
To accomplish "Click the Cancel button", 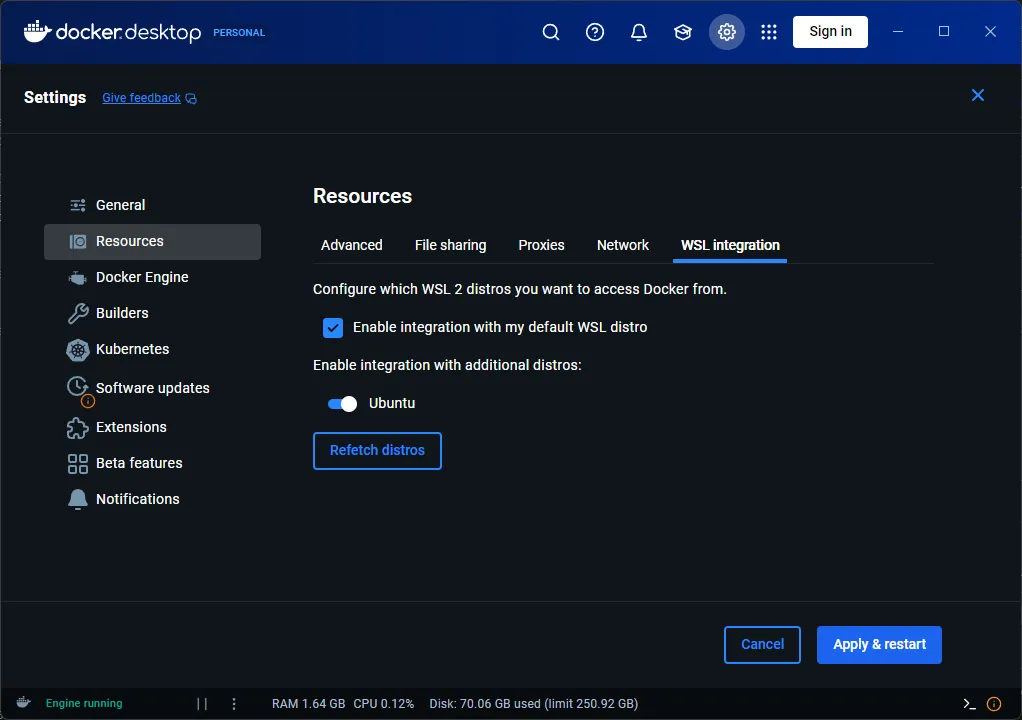I will [x=762, y=645].
